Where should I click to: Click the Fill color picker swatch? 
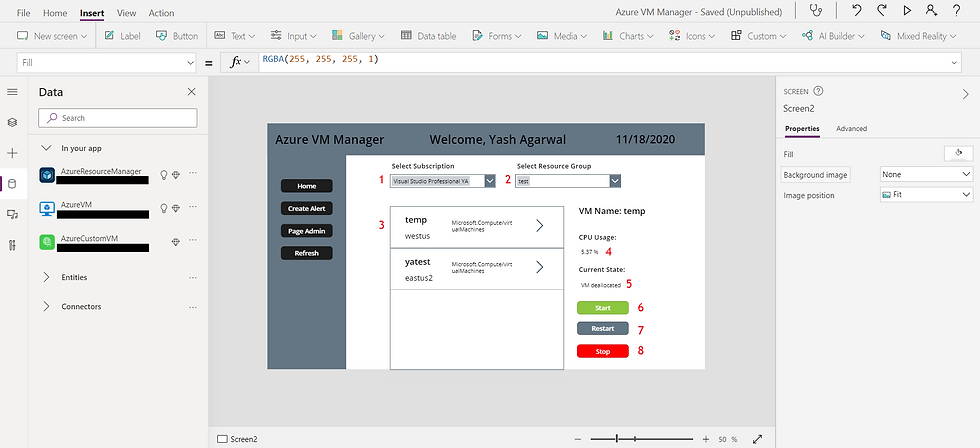click(958, 153)
